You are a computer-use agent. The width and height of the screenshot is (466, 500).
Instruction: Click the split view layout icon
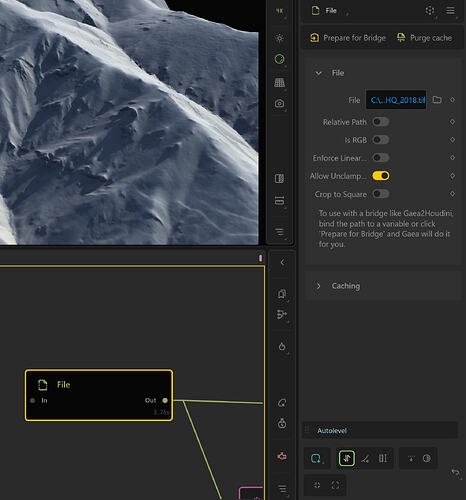pos(279,178)
